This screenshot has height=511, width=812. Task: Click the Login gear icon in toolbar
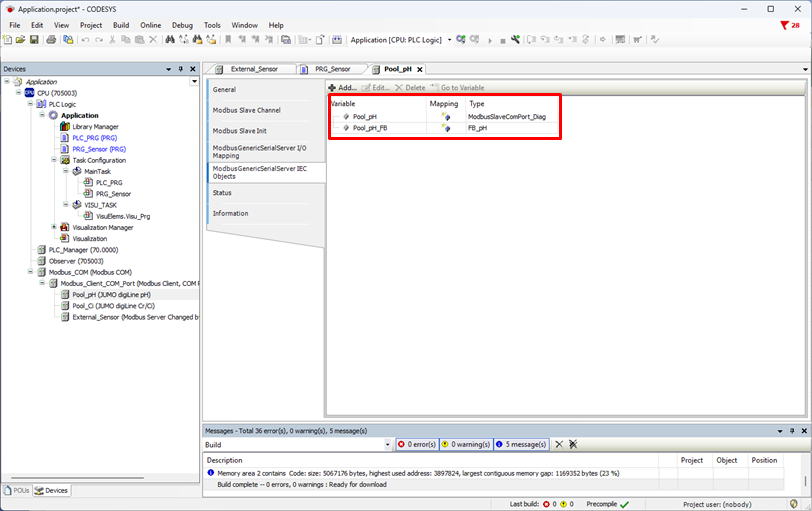[x=461, y=39]
